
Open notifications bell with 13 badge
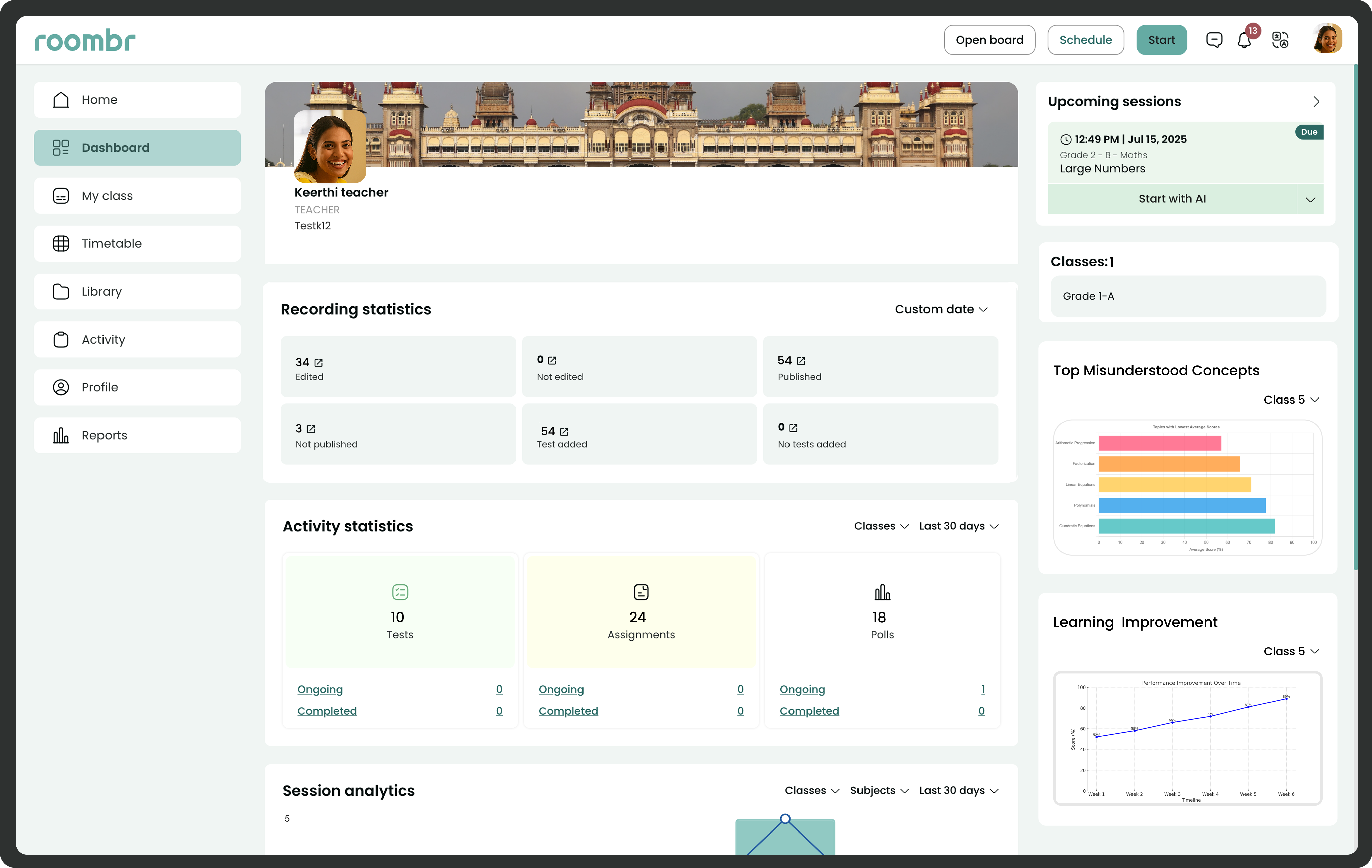(x=1244, y=40)
